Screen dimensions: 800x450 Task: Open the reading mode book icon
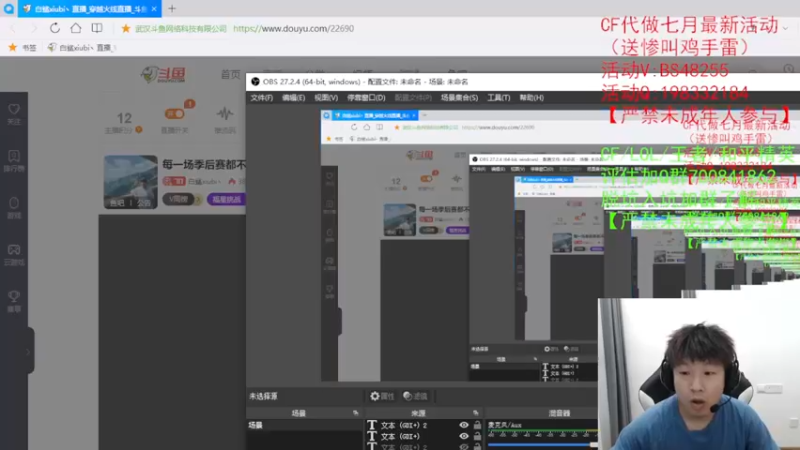97,28
